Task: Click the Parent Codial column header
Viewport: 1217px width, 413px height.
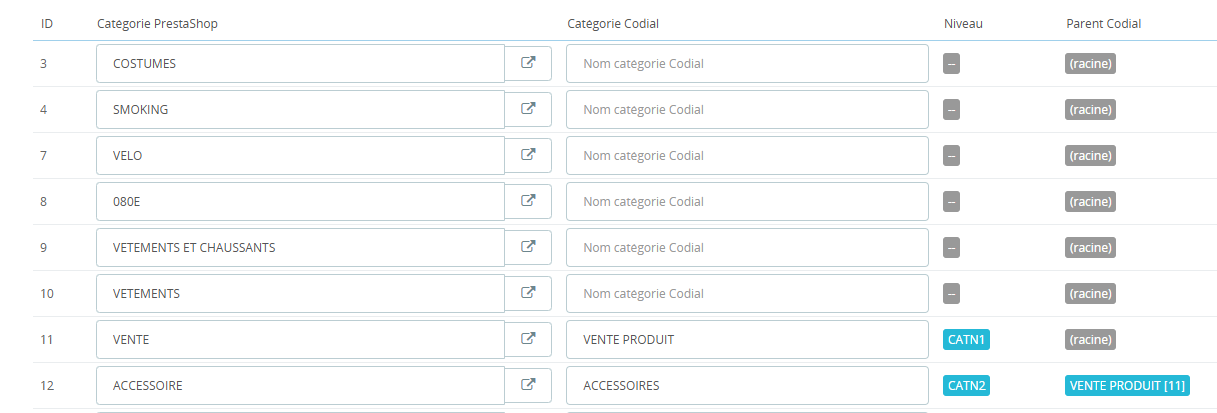Action: 1103,24
